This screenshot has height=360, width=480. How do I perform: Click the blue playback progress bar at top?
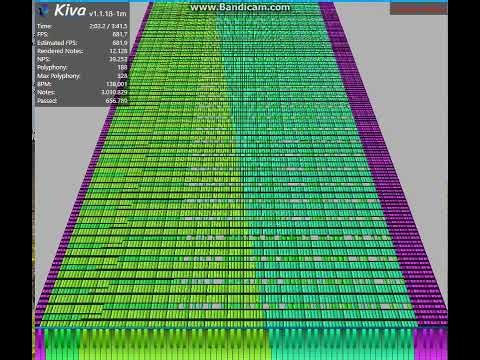tap(240, 1)
